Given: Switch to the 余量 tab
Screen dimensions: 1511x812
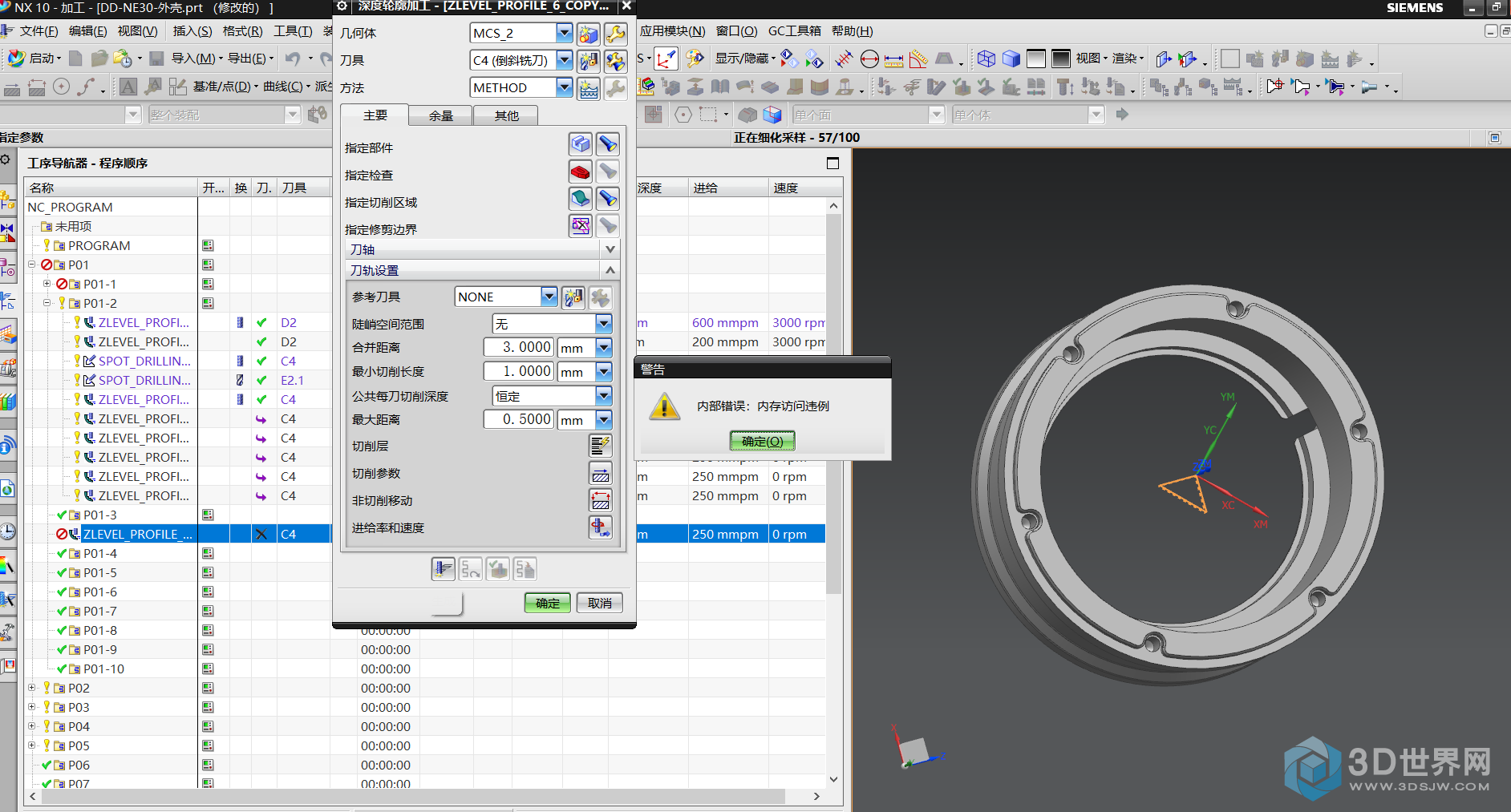Looking at the screenshot, I should click(x=440, y=116).
